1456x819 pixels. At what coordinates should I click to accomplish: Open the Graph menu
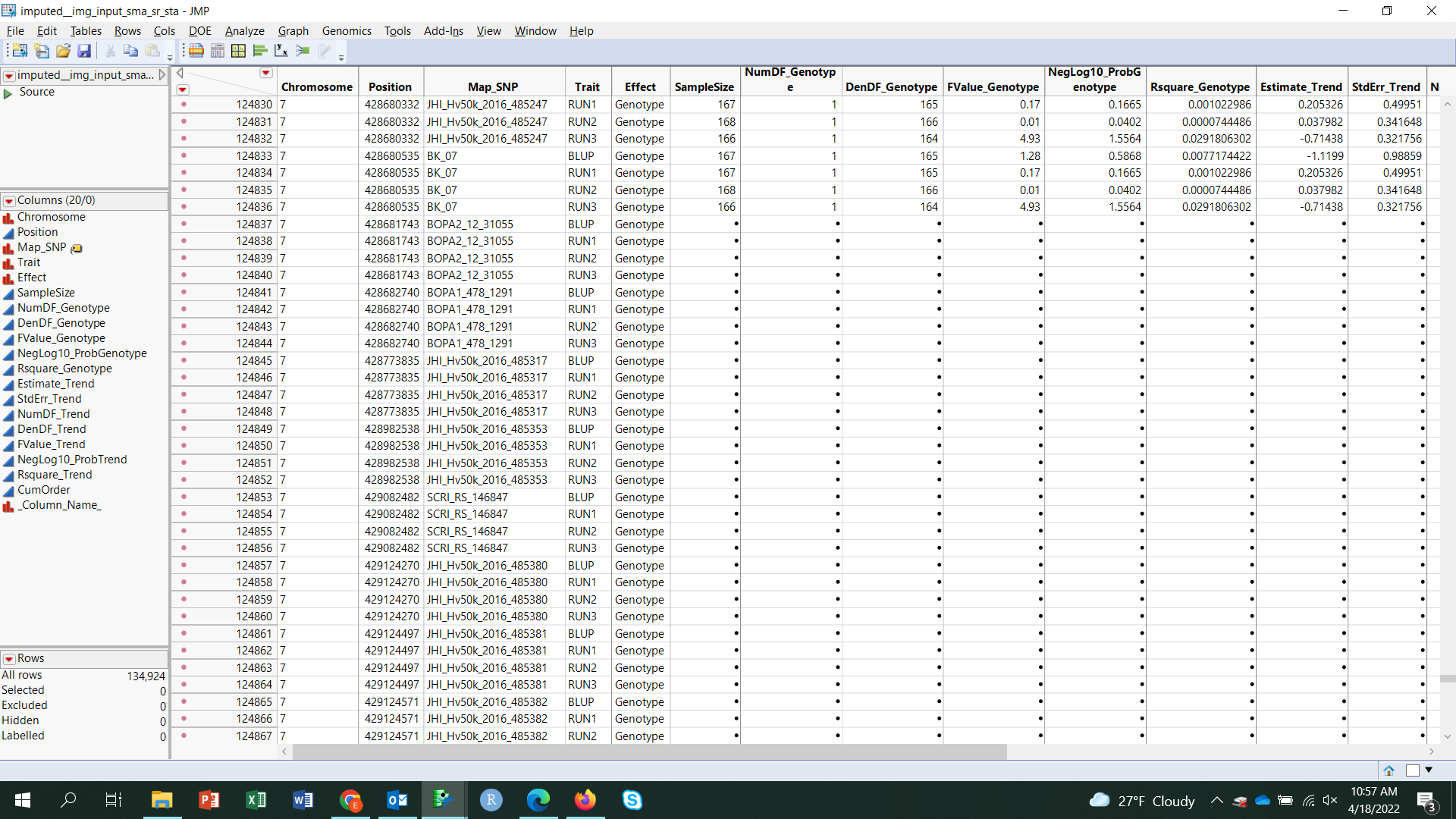[293, 31]
